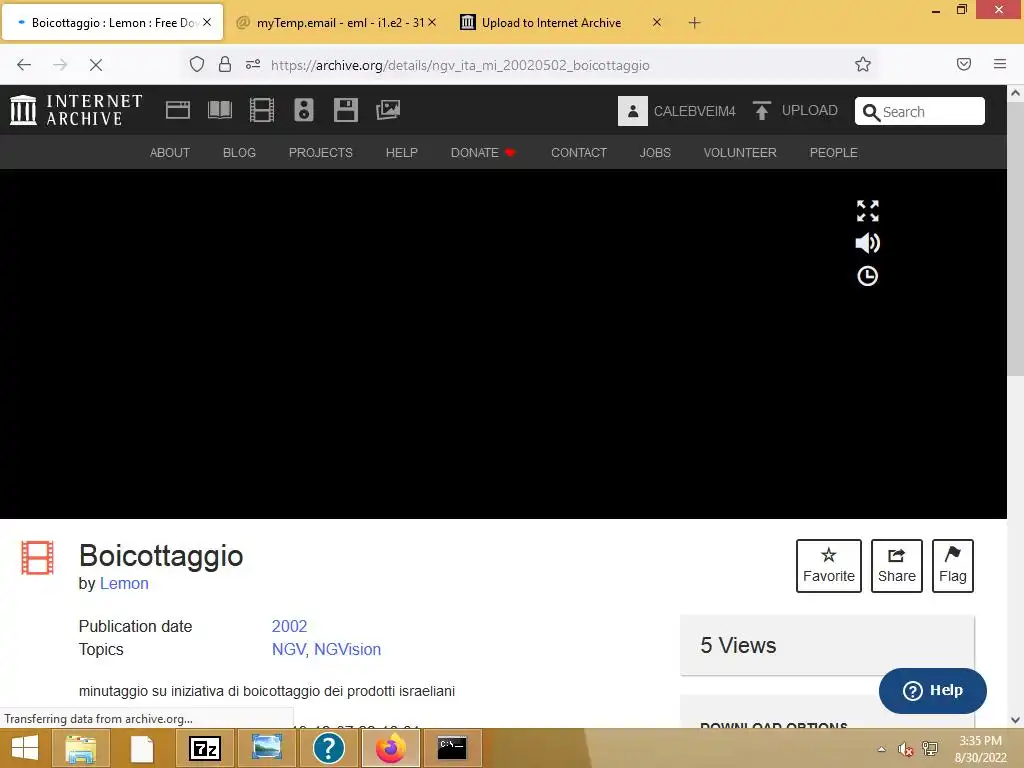
Task: Open the BLOG menu item
Action: 239,153
